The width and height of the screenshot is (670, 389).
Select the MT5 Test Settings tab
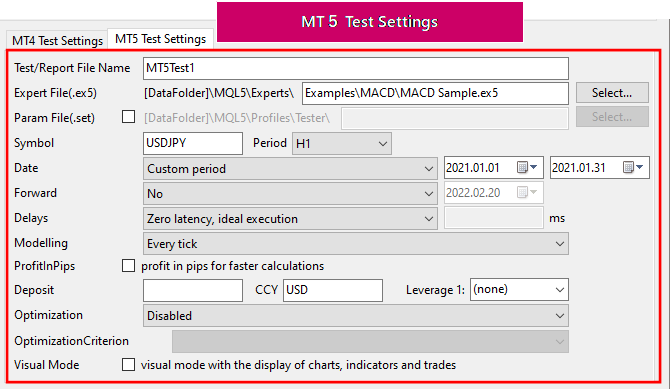click(x=160, y=39)
